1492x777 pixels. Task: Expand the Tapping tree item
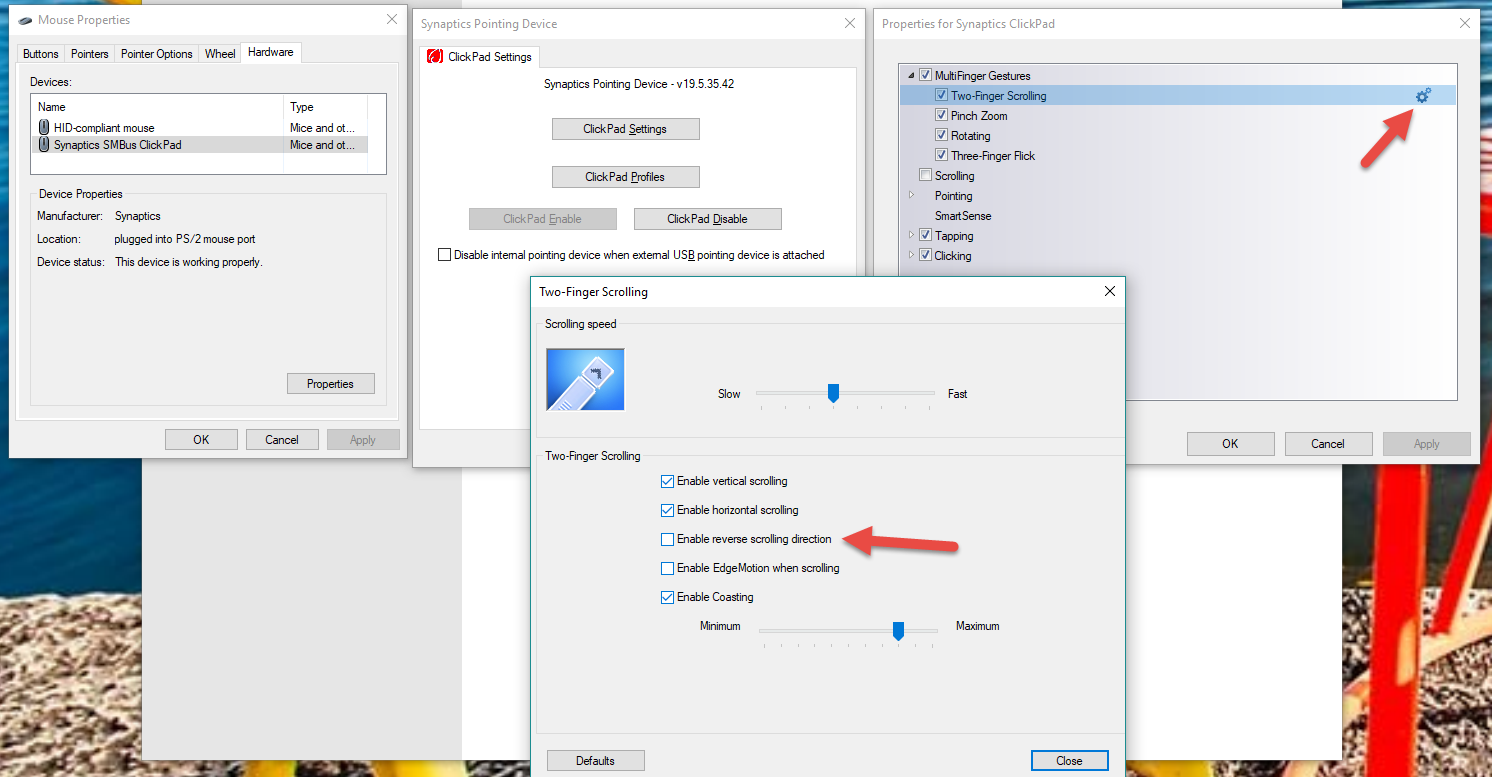tap(911, 235)
